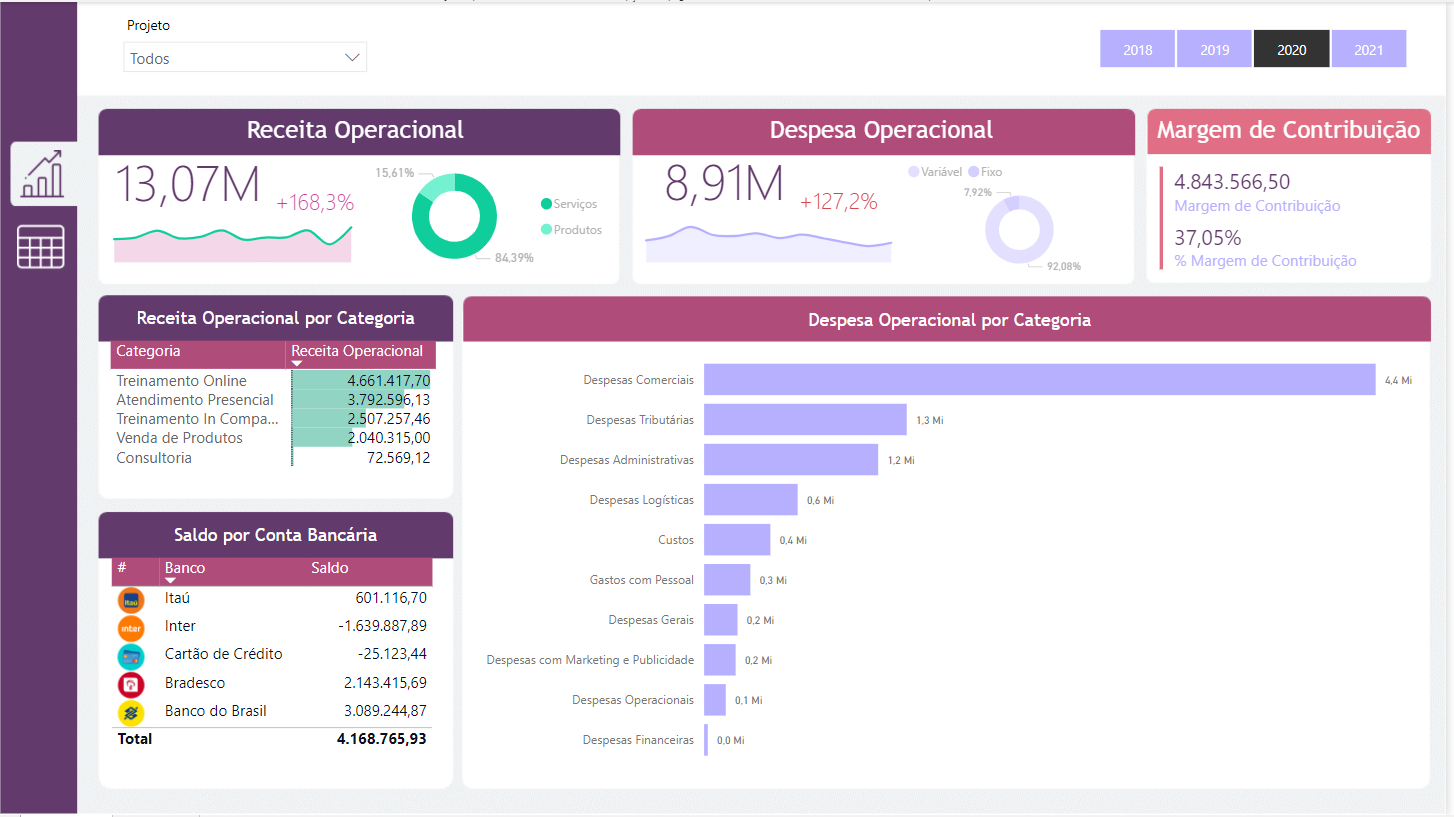Click the 4.843.566,50 margin value
This screenshot has height=817, width=1454.
pyautogui.click(x=1232, y=182)
